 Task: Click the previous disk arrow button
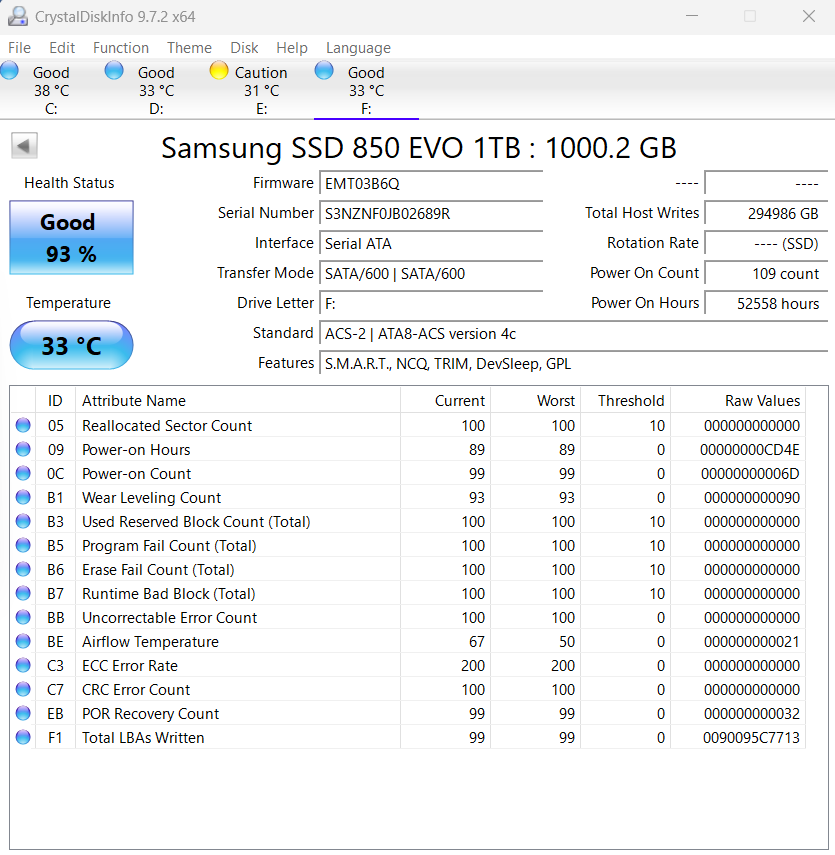click(24, 146)
